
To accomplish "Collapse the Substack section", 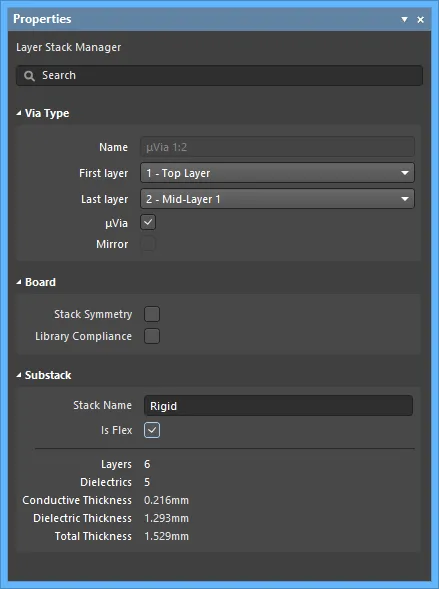I will [x=19, y=375].
